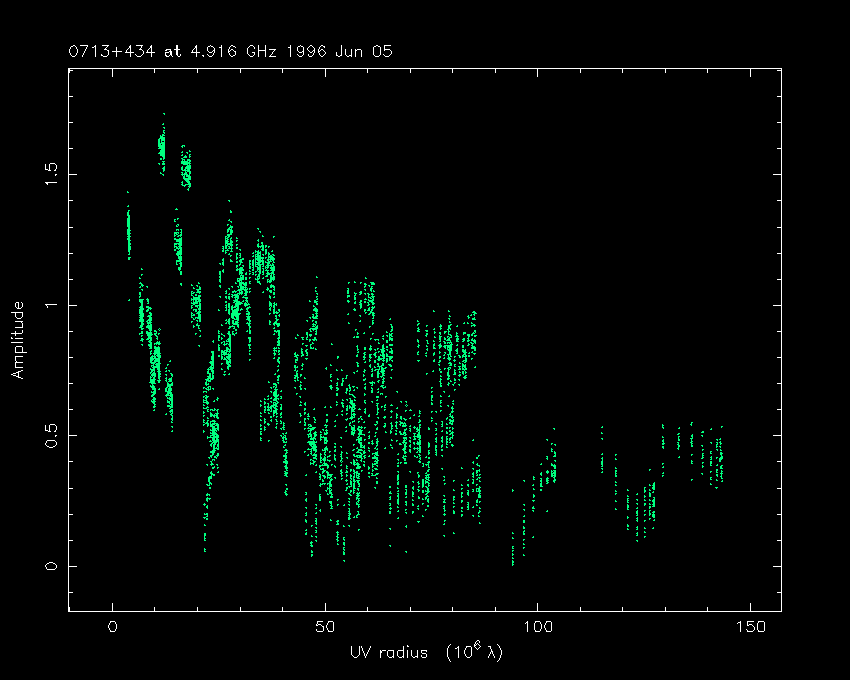This screenshot has width=850, height=680.
Task: Select the leftmost data cluster near amplitude 1.3
Action: (x=128, y=235)
